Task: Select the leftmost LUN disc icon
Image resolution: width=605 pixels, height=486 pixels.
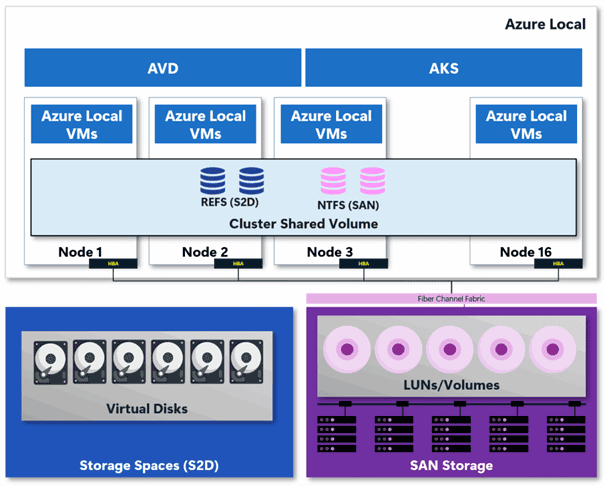Action: point(345,350)
